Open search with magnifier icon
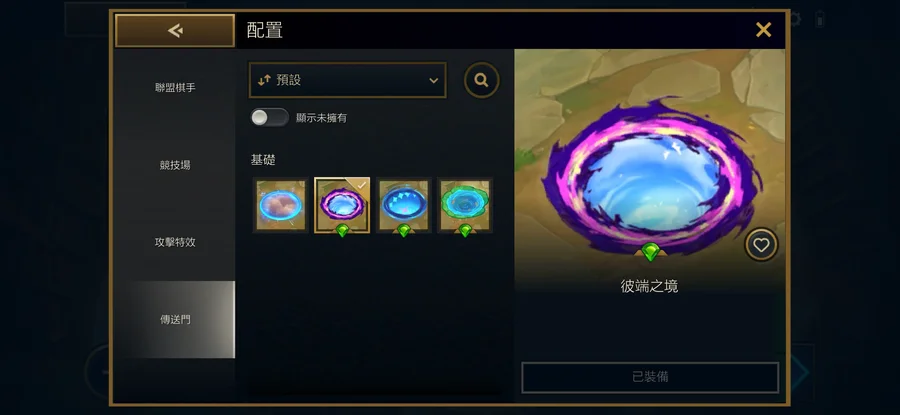The width and height of the screenshot is (900, 415). 482,80
